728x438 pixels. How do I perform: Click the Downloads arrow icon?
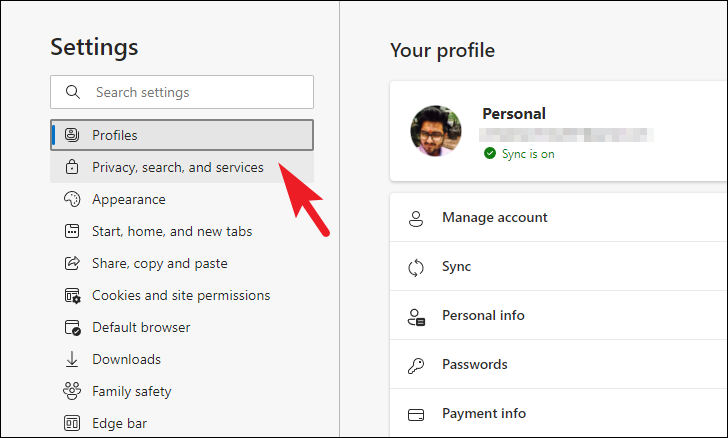coord(72,360)
